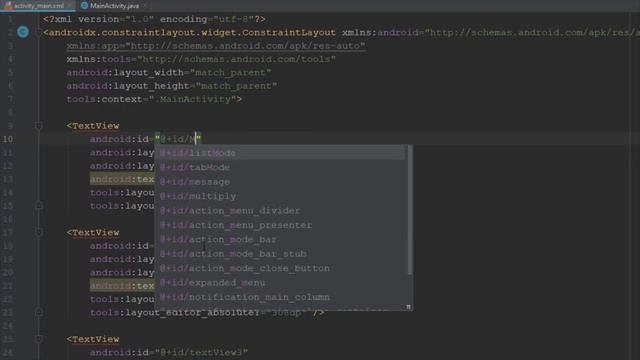
Task: Collapse the first TextView tag at line 9
Action: click(39, 126)
